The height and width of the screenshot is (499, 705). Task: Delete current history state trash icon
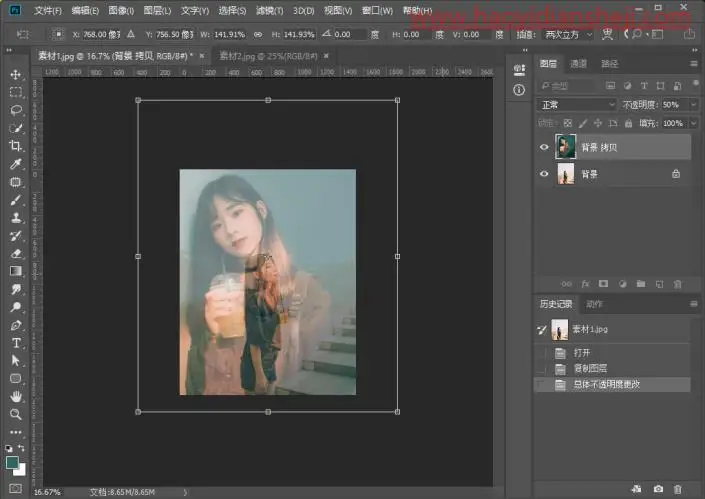678,489
